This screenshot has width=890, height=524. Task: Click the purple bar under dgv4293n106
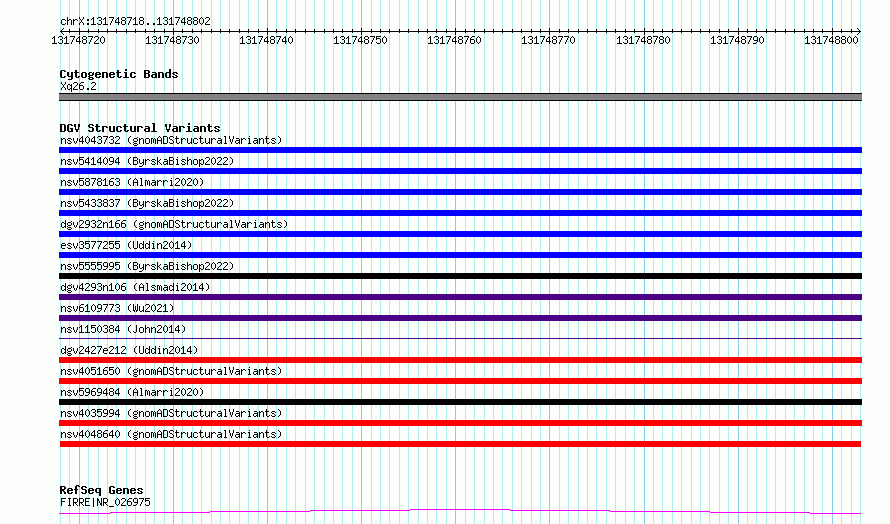point(460,297)
